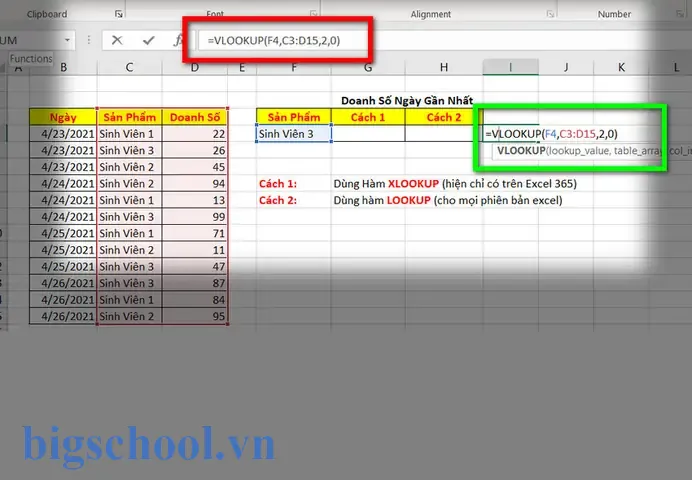Screen dimensions: 692x480
Task: Select the Doanh Số cell with value 11
Action: pyautogui.click(x=195, y=250)
